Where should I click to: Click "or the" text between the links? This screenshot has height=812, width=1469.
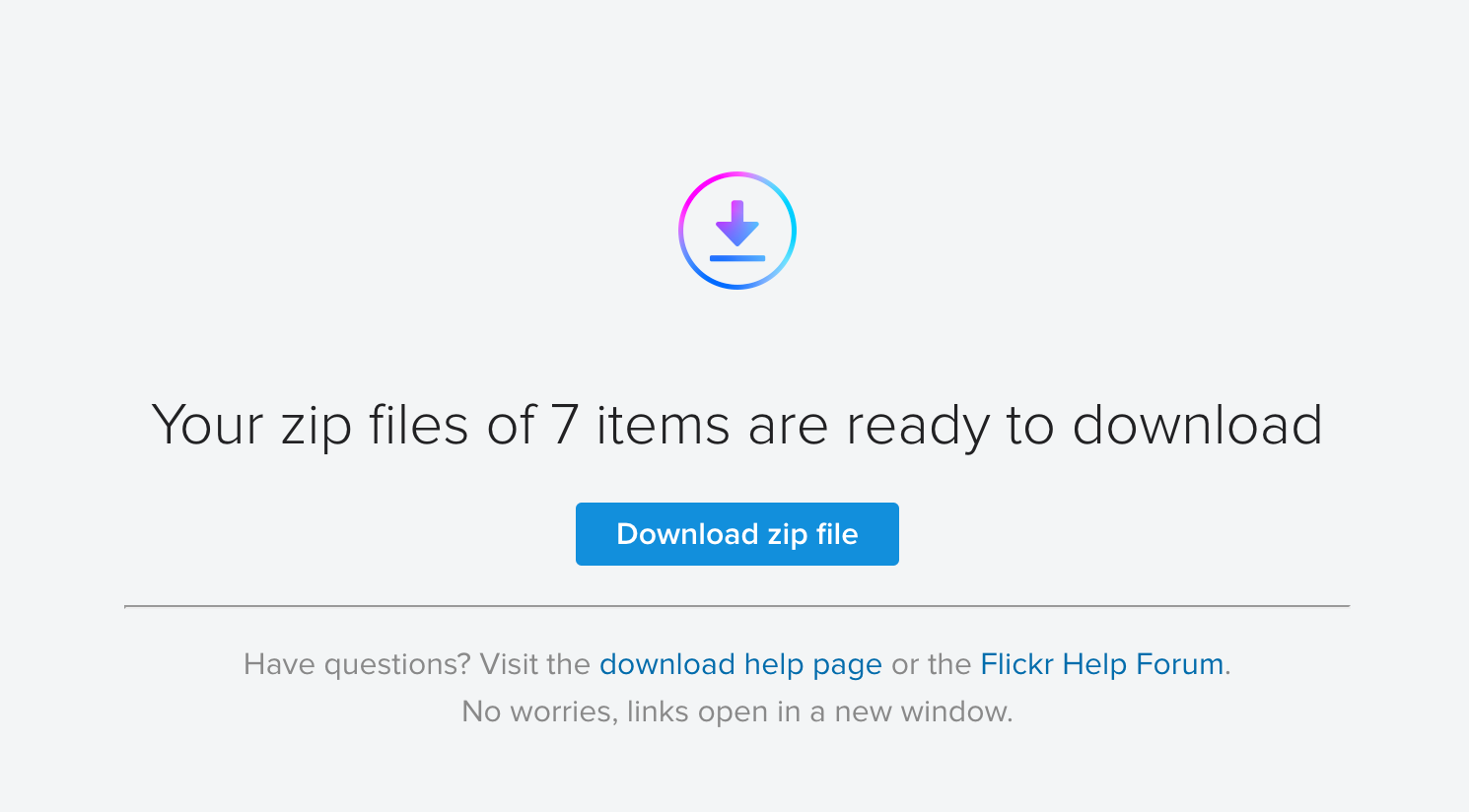931,664
